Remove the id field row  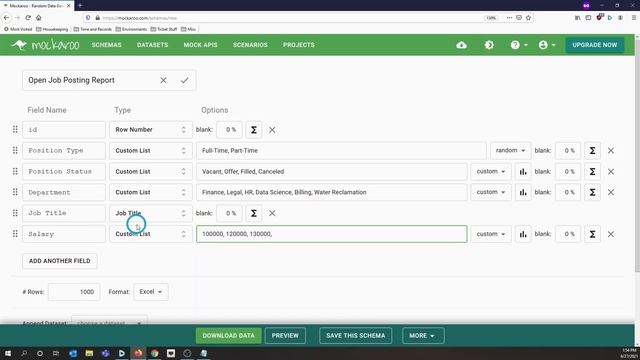[272, 130]
